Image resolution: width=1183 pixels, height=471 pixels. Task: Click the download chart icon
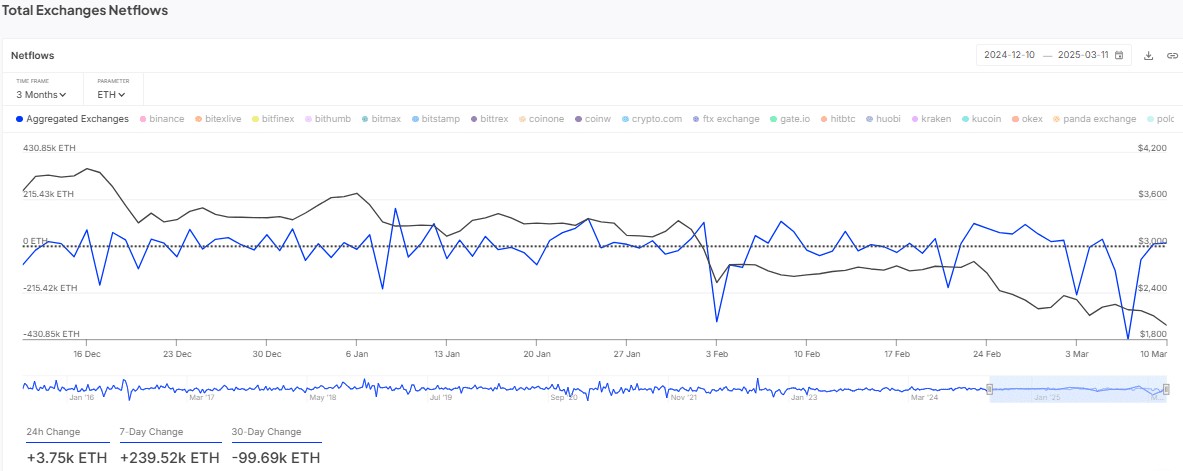(1148, 56)
